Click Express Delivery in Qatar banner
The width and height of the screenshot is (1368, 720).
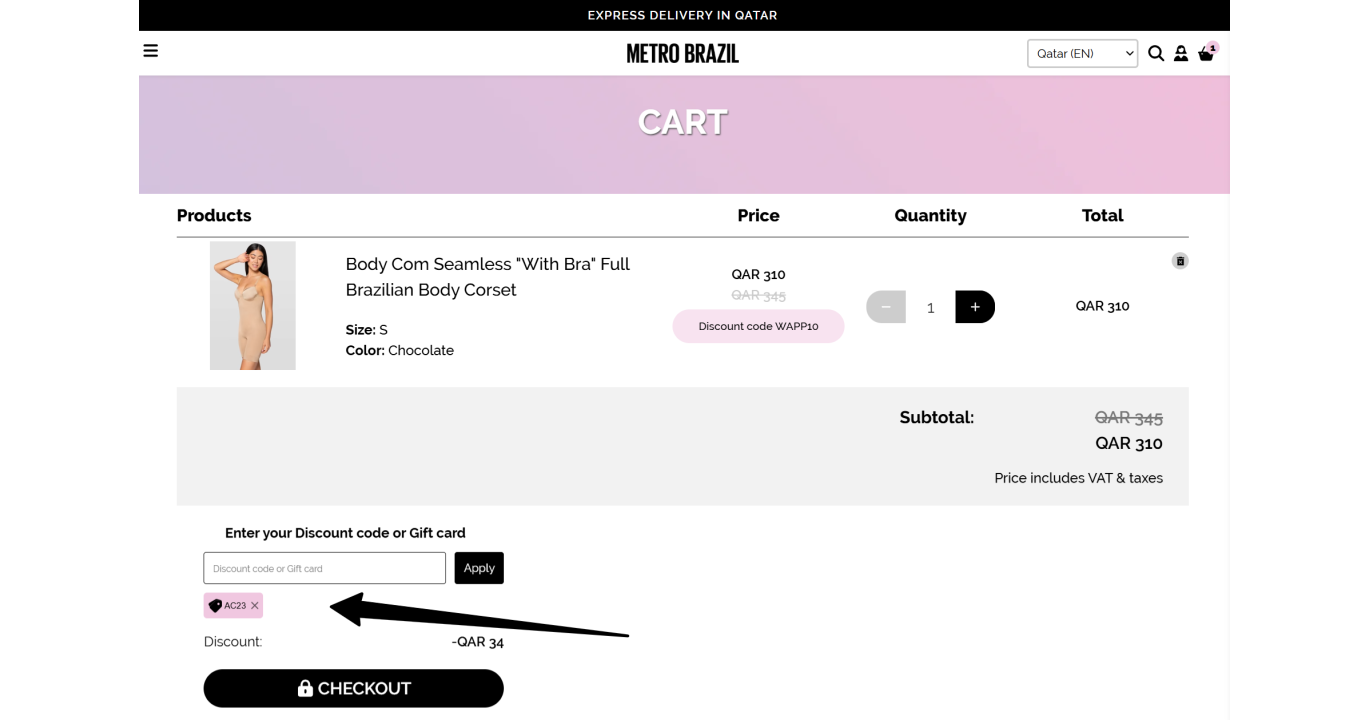[683, 15]
